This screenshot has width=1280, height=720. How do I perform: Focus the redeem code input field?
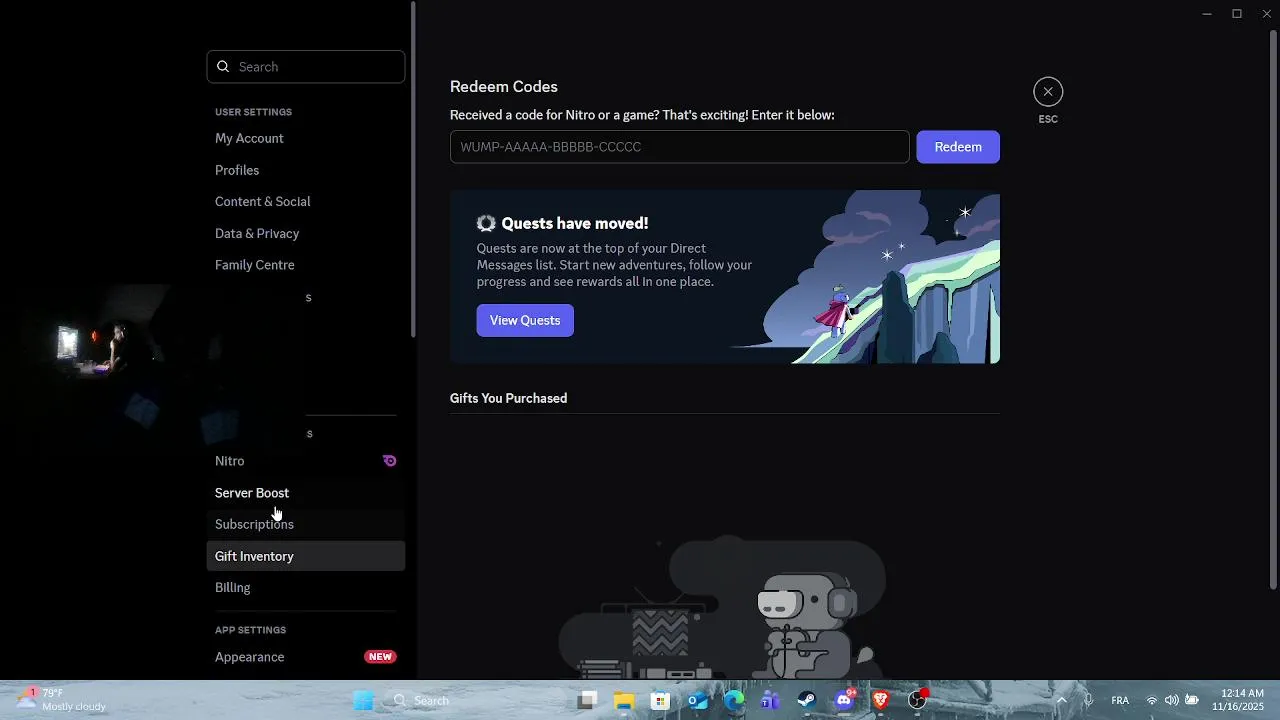tap(679, 147)
